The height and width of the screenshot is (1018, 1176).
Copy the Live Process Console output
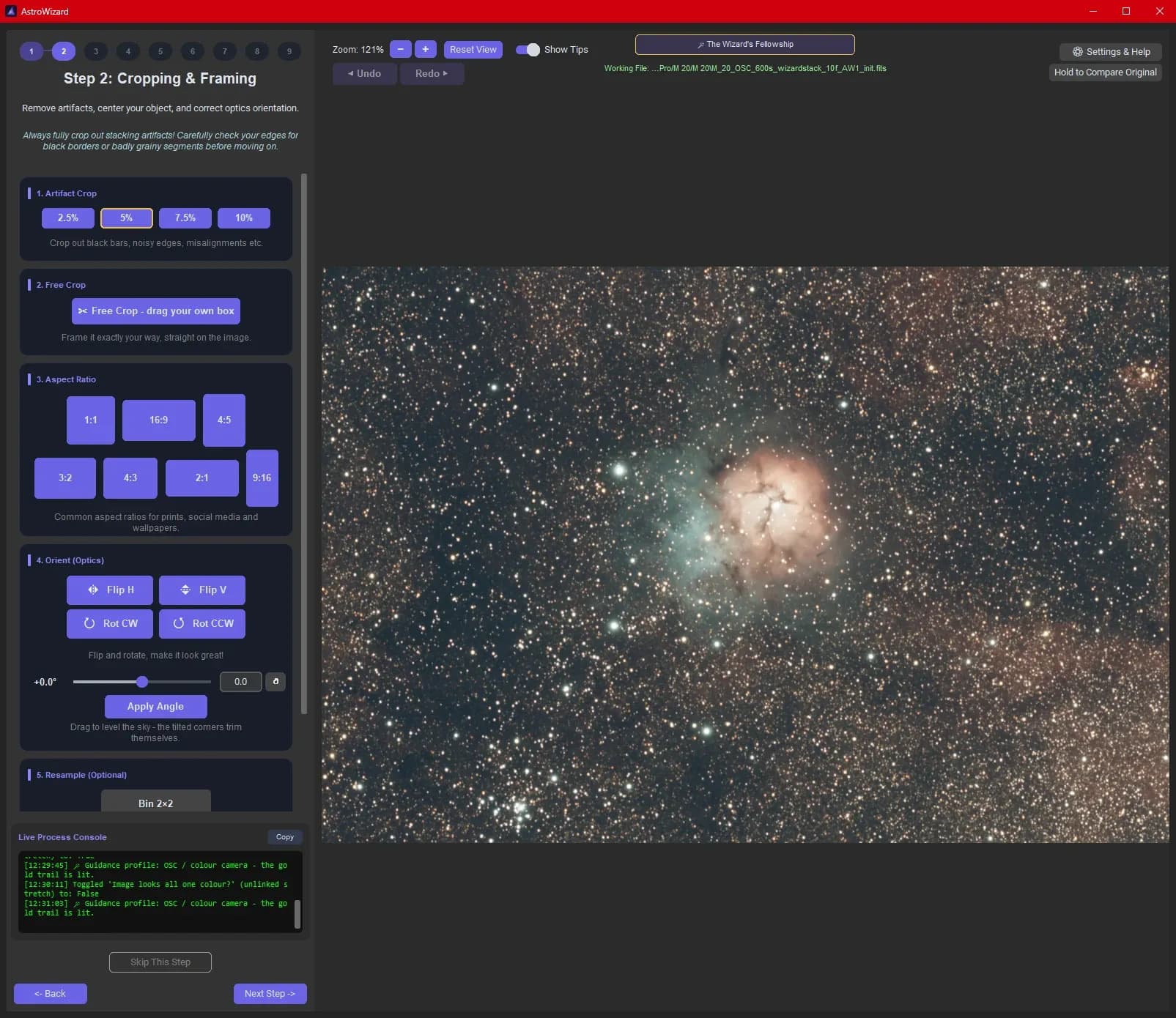[285, 837]
